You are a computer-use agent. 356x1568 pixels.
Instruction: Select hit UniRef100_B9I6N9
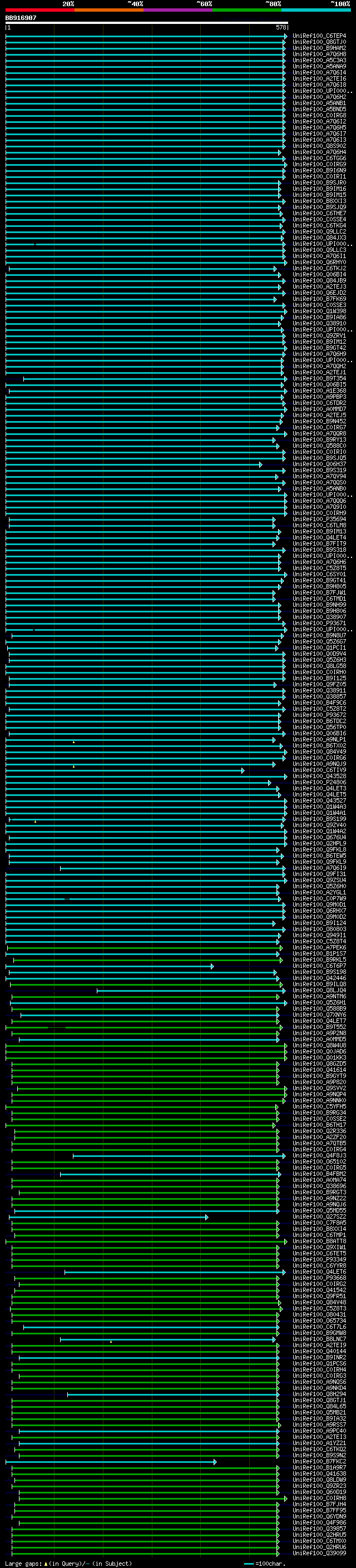pyautogui.click(x=319, y=170)
